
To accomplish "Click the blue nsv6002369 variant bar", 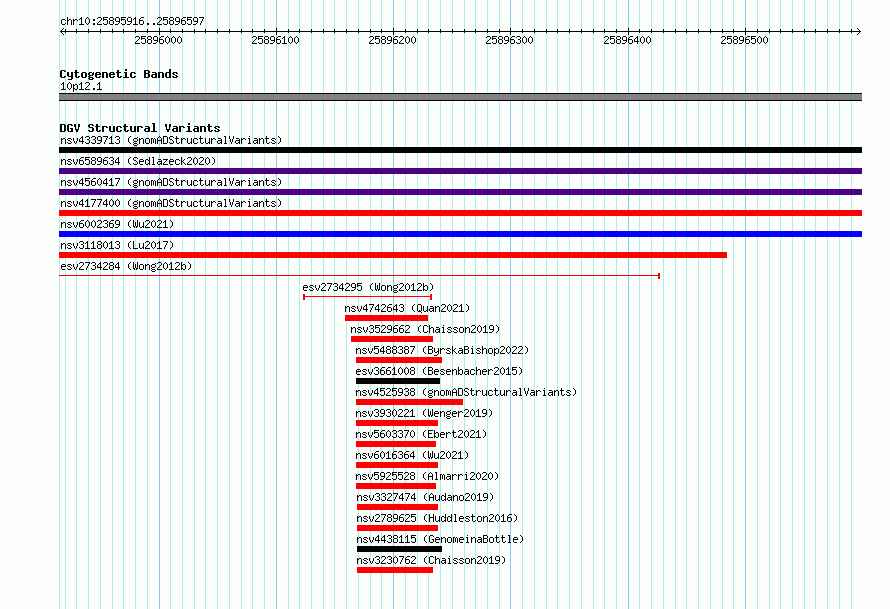I will pyautogui.click(x=460, y=234).
